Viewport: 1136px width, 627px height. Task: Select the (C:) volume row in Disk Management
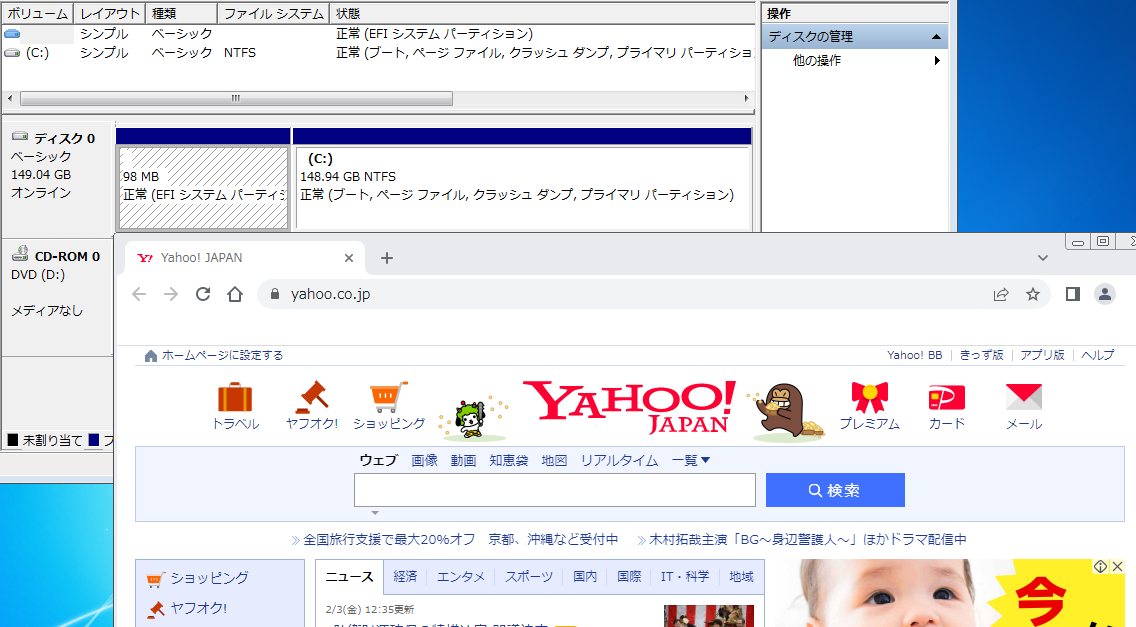(378, 53)
